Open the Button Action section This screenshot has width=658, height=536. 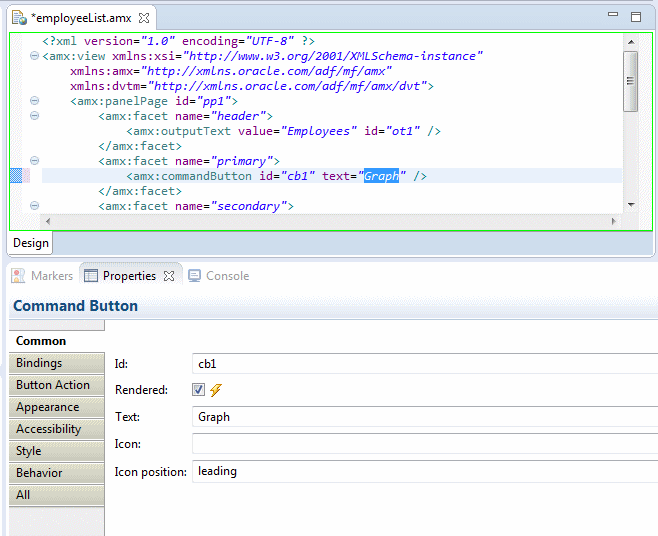coord(57,385)
